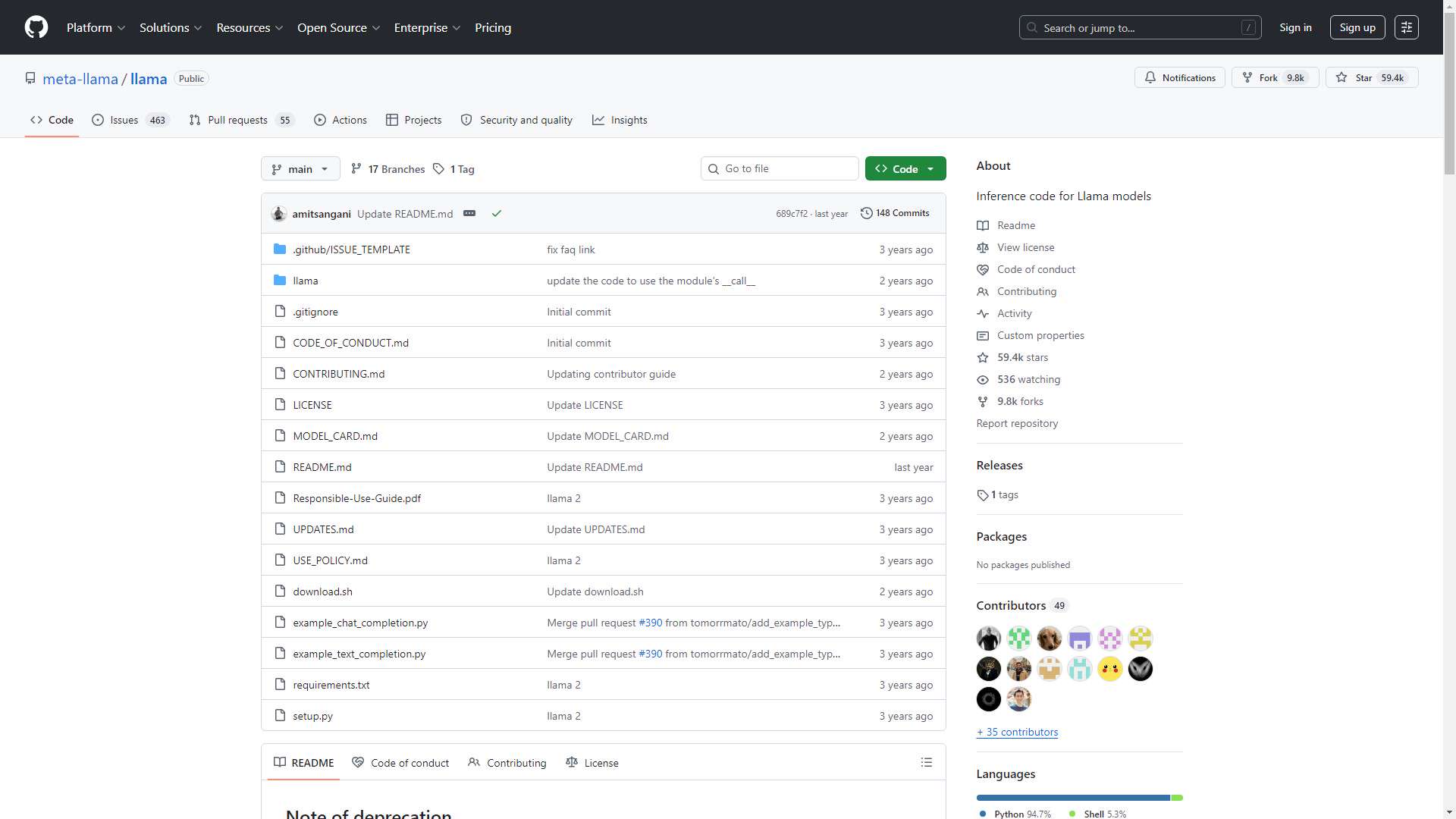The width and height of the screenshot is (1456, 819).
Task: Click the .github/ISSUE_TEMPLATE folder icon
Action: pyautogui.click(x=280, y=249)
